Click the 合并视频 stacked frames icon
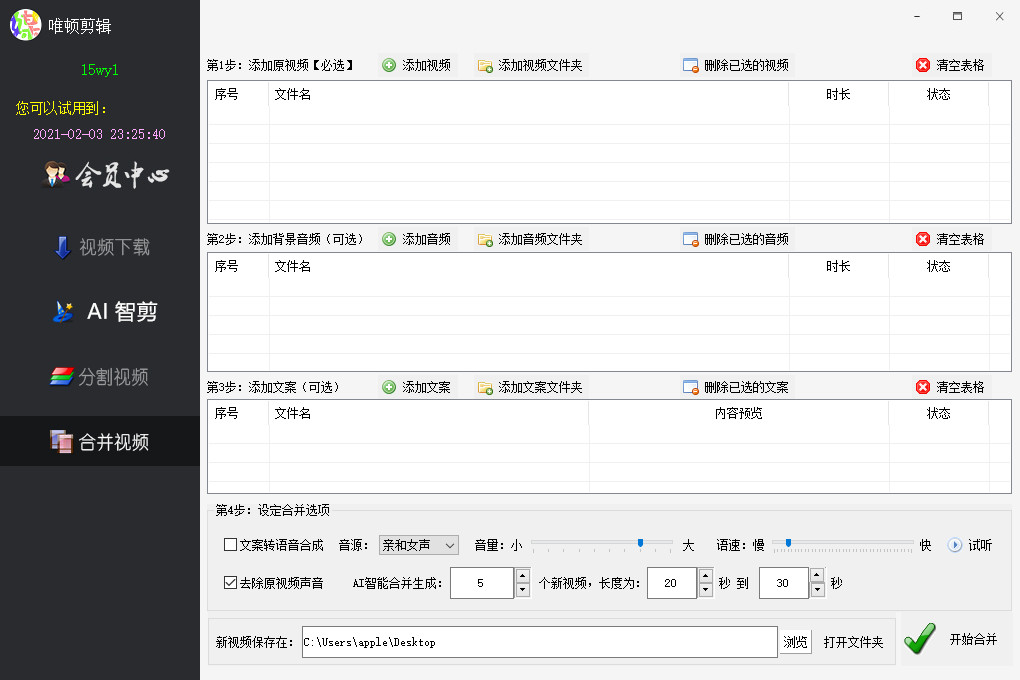Viewport: 1020px width, 680px height. pos(61,442)
